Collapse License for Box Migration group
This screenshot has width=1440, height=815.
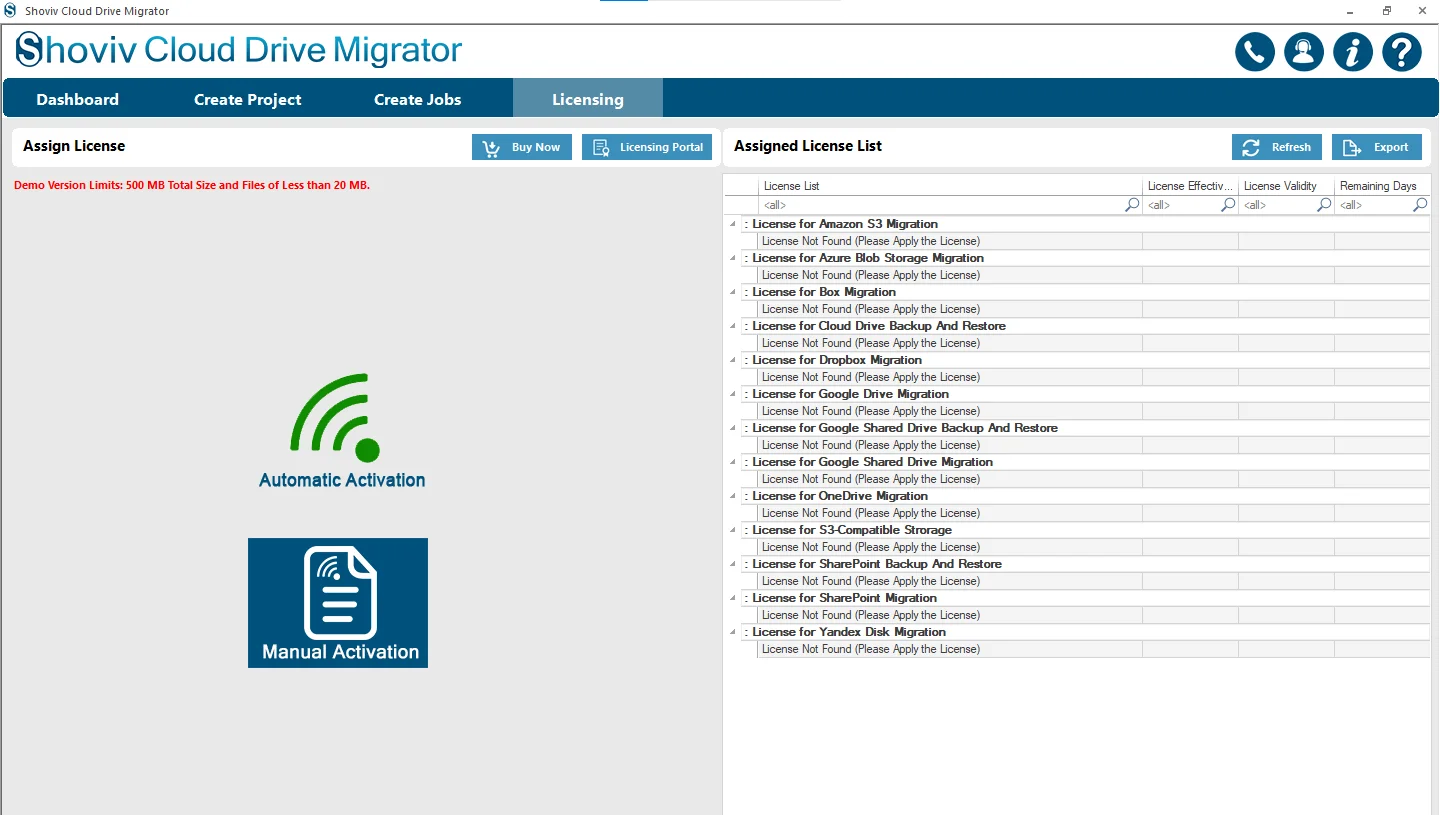(x=731, y=292)
